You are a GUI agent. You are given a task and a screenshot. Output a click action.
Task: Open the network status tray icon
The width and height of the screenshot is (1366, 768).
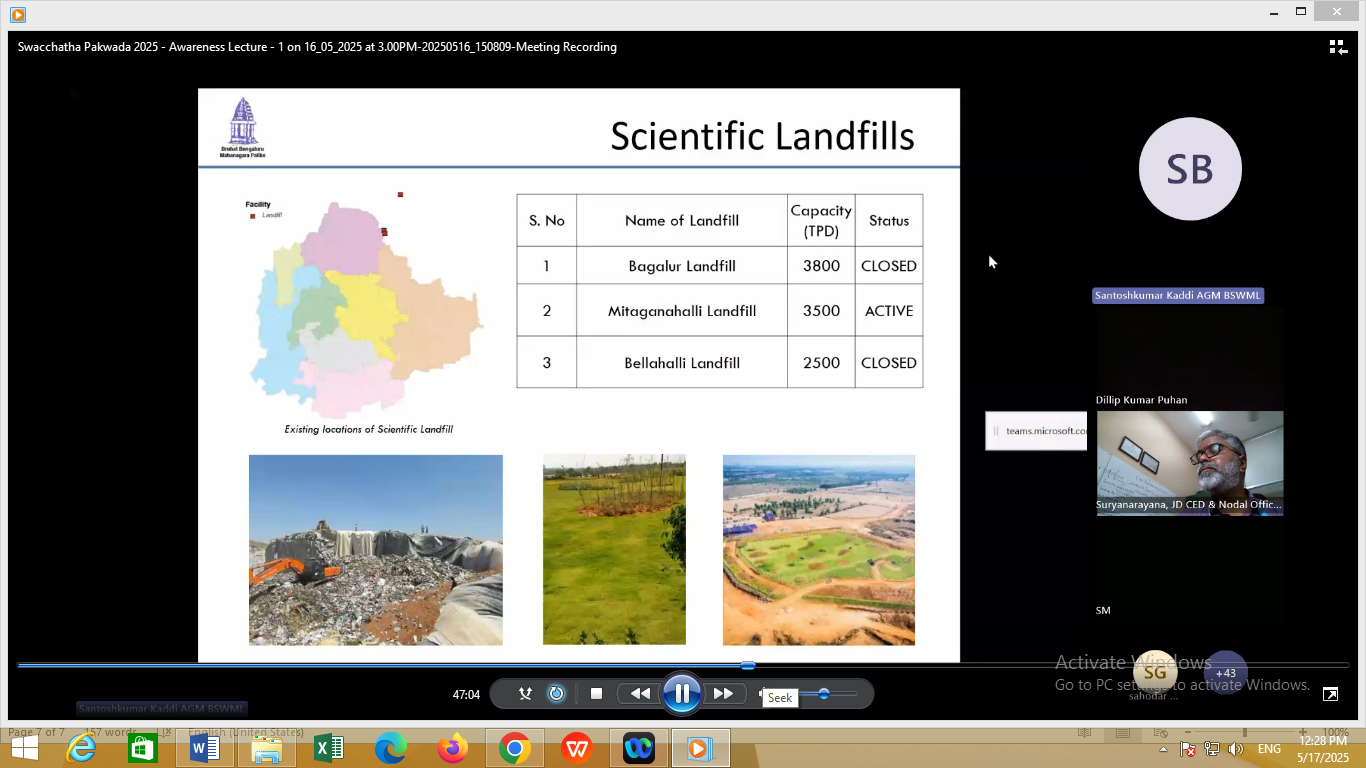(x=1212, y=749)
